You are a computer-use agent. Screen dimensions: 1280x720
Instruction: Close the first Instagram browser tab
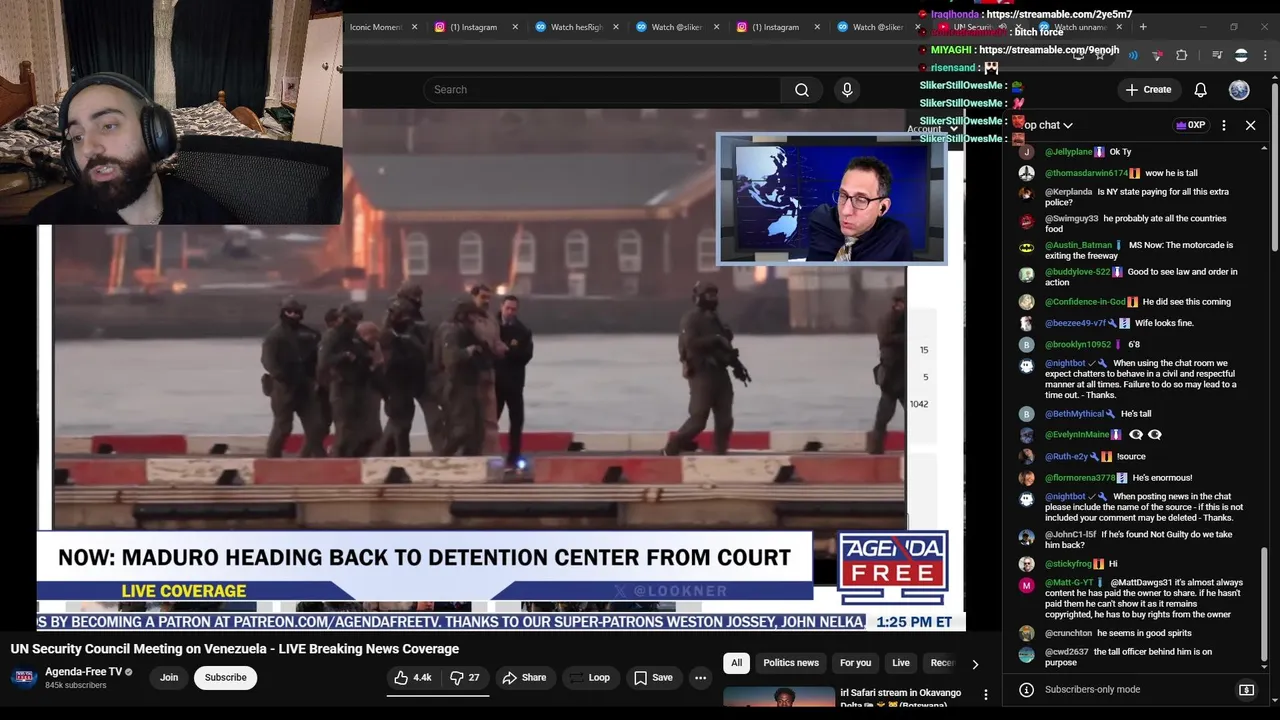[x=515, y=27]
